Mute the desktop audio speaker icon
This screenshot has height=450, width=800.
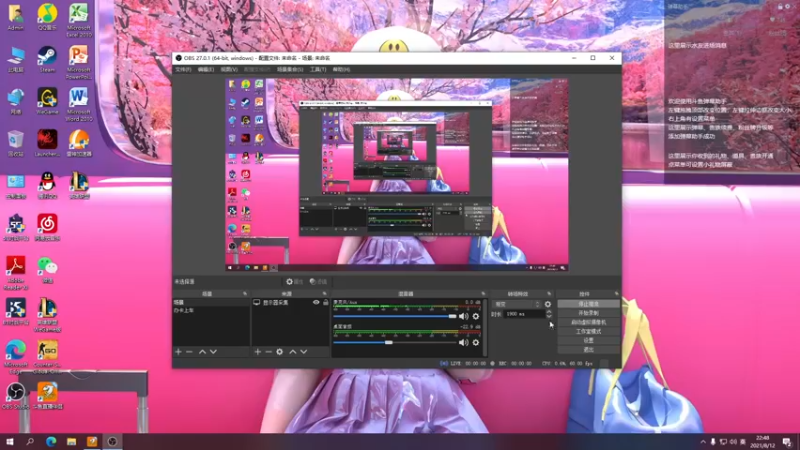coord(463,342)
